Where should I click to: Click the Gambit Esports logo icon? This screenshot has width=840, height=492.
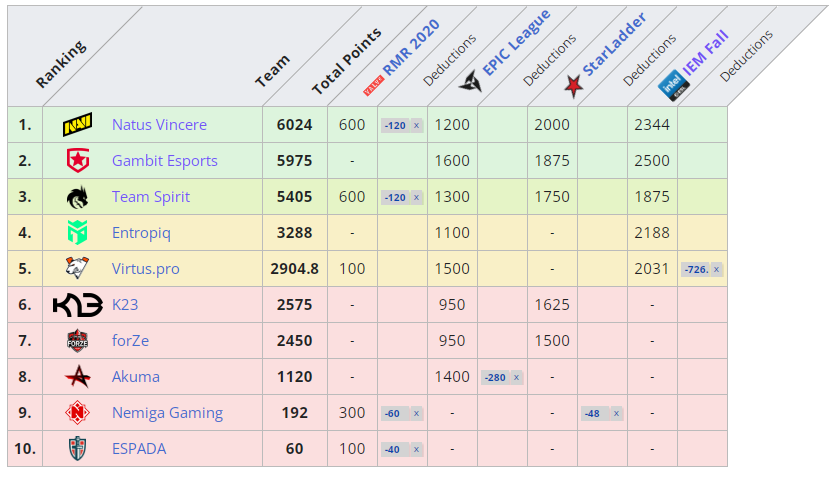(x=78, y=161)
